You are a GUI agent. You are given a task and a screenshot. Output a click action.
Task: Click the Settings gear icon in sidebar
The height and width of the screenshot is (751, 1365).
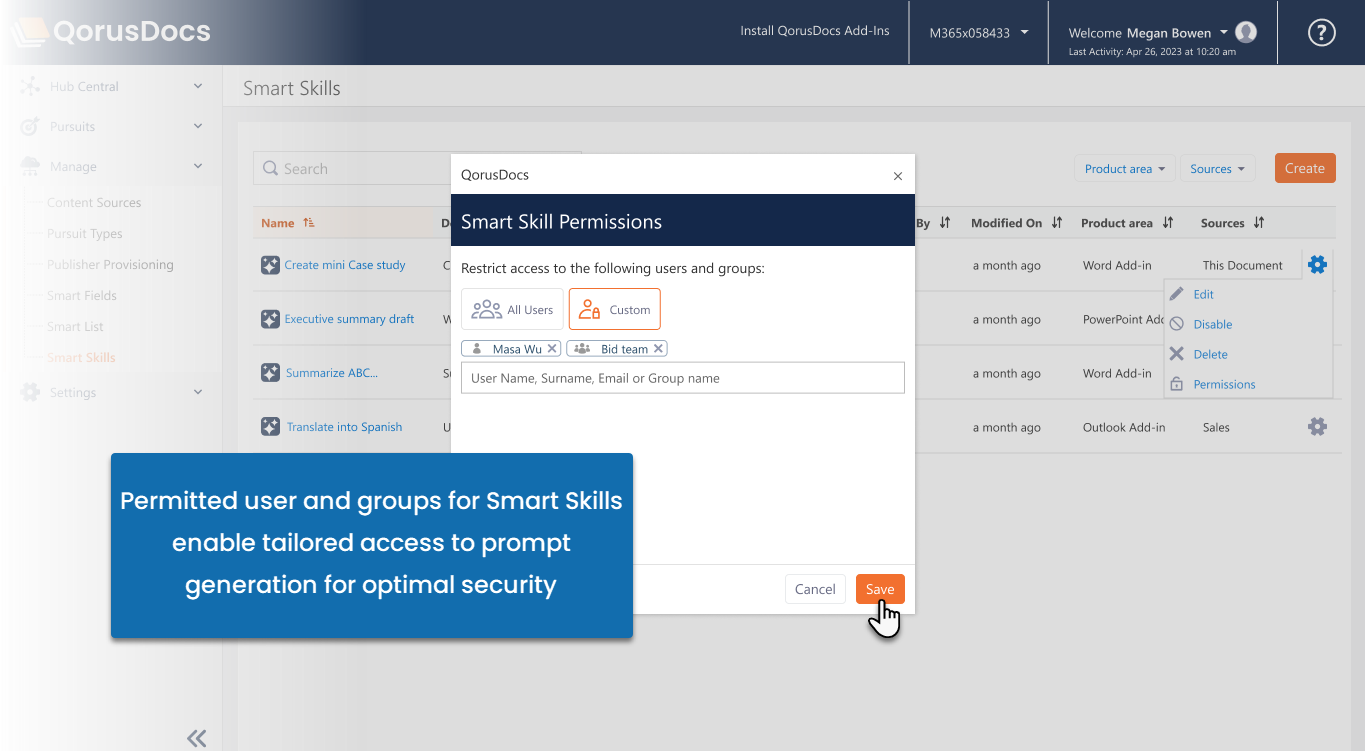(30, 392)
